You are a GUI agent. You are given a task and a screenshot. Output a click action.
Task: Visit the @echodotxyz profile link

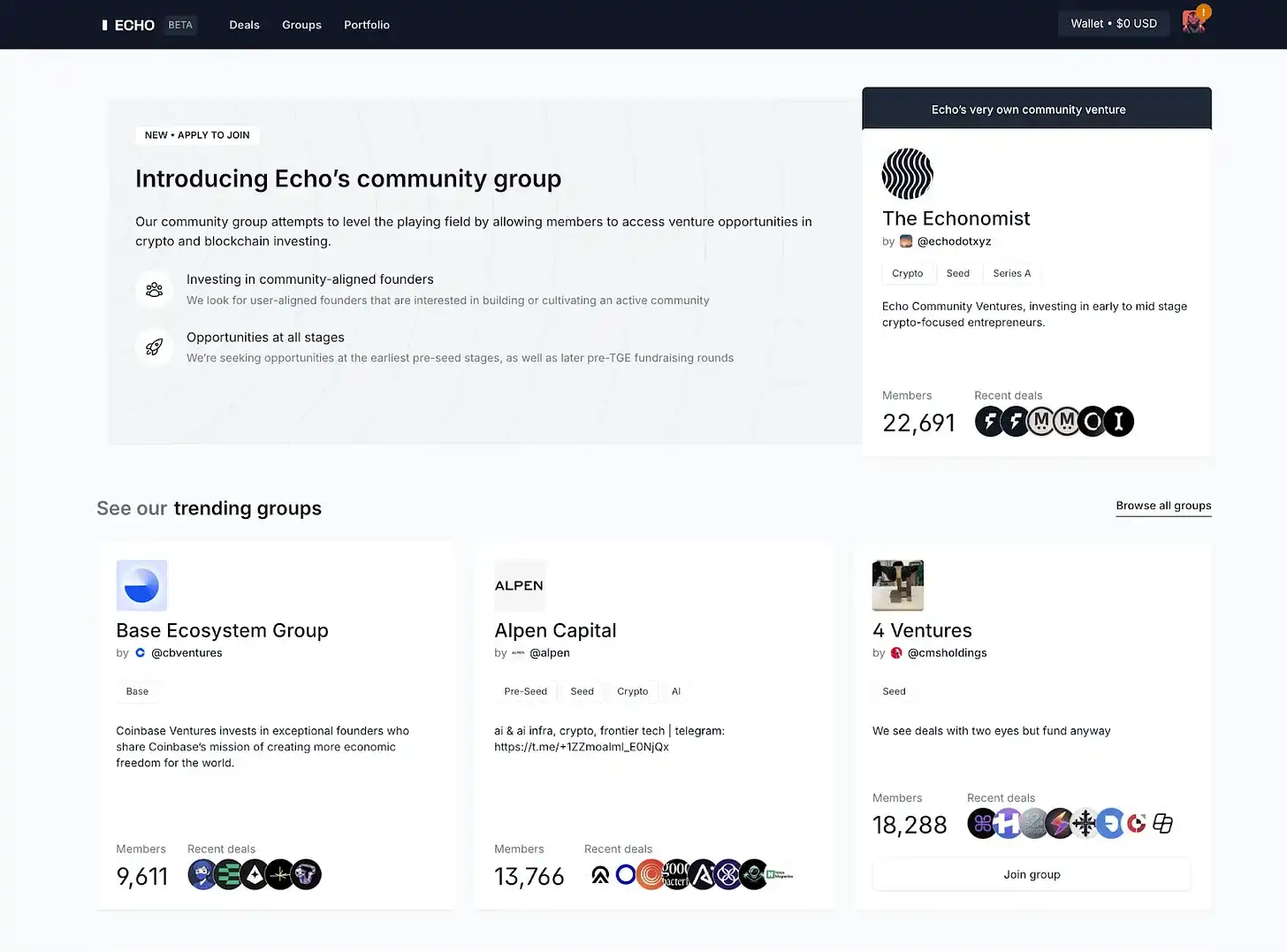[954, 241]
